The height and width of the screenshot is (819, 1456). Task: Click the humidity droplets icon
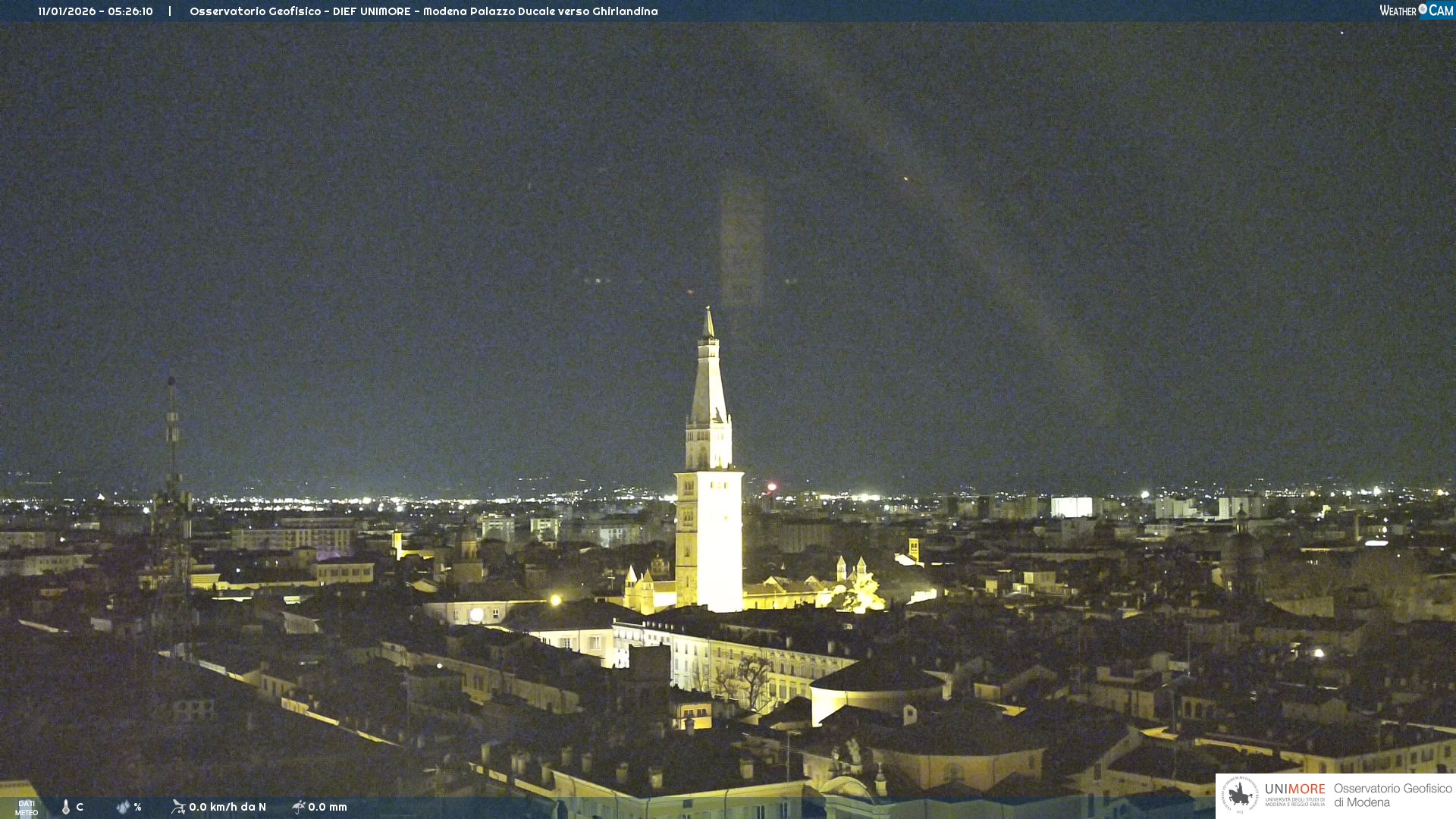[123, 807]
